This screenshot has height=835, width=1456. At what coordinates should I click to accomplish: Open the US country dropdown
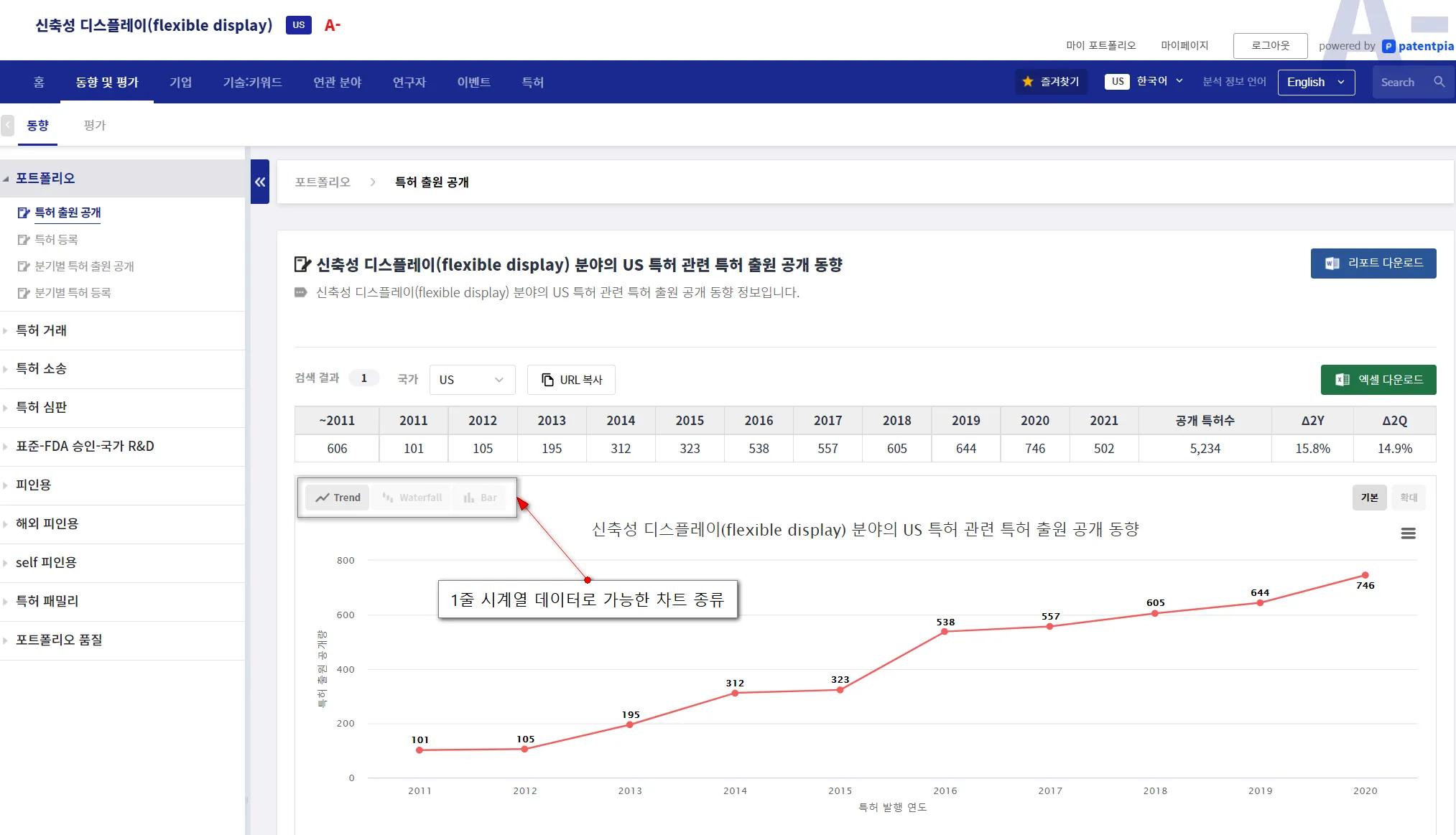pos(472,380)
